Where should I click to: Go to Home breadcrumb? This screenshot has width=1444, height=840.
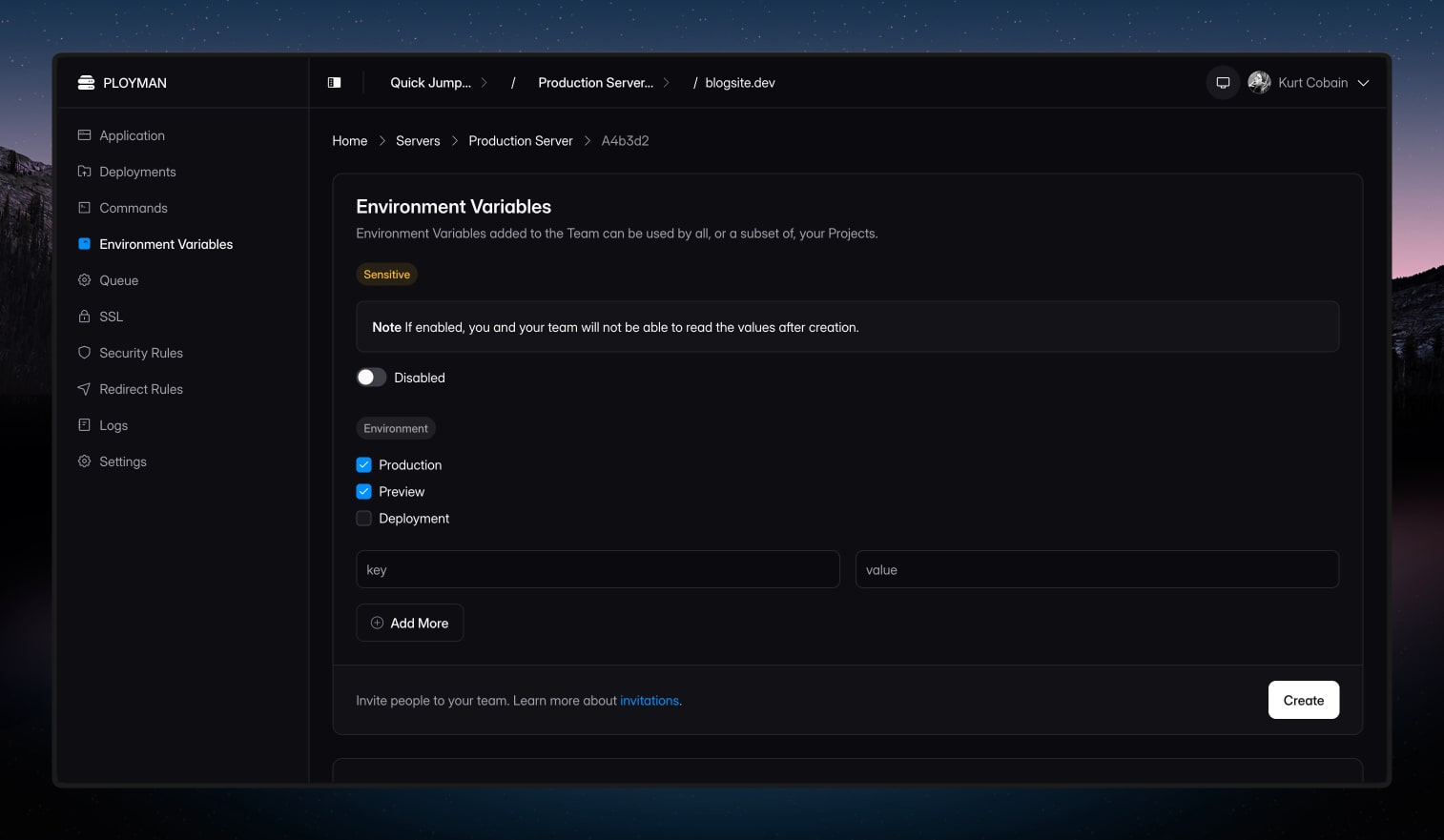[x=349, y=141]
